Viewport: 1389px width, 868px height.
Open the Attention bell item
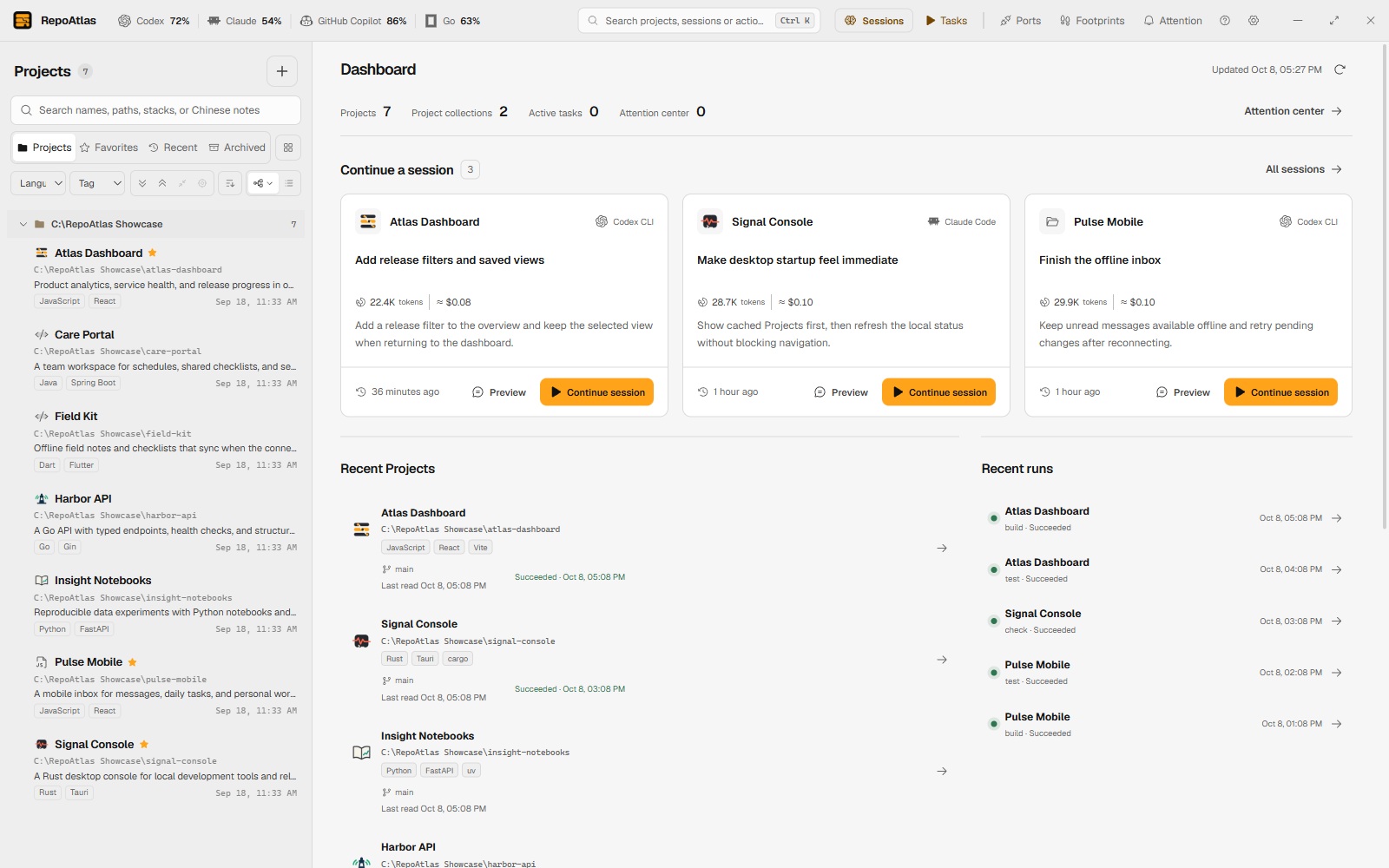[1173, 21]
